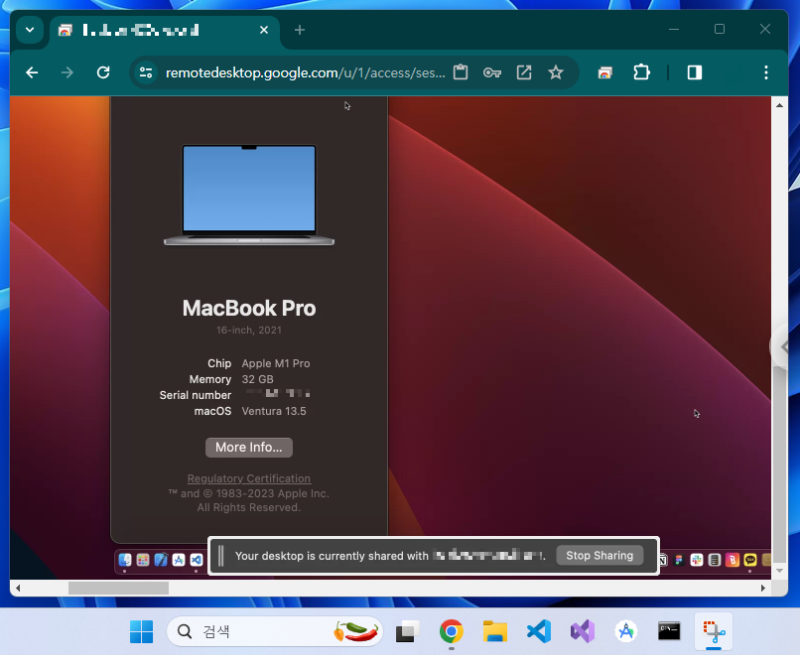Open KakaoTalk from the Dock
This screenshot has height=655, width=800.
[x=750, y=558]
